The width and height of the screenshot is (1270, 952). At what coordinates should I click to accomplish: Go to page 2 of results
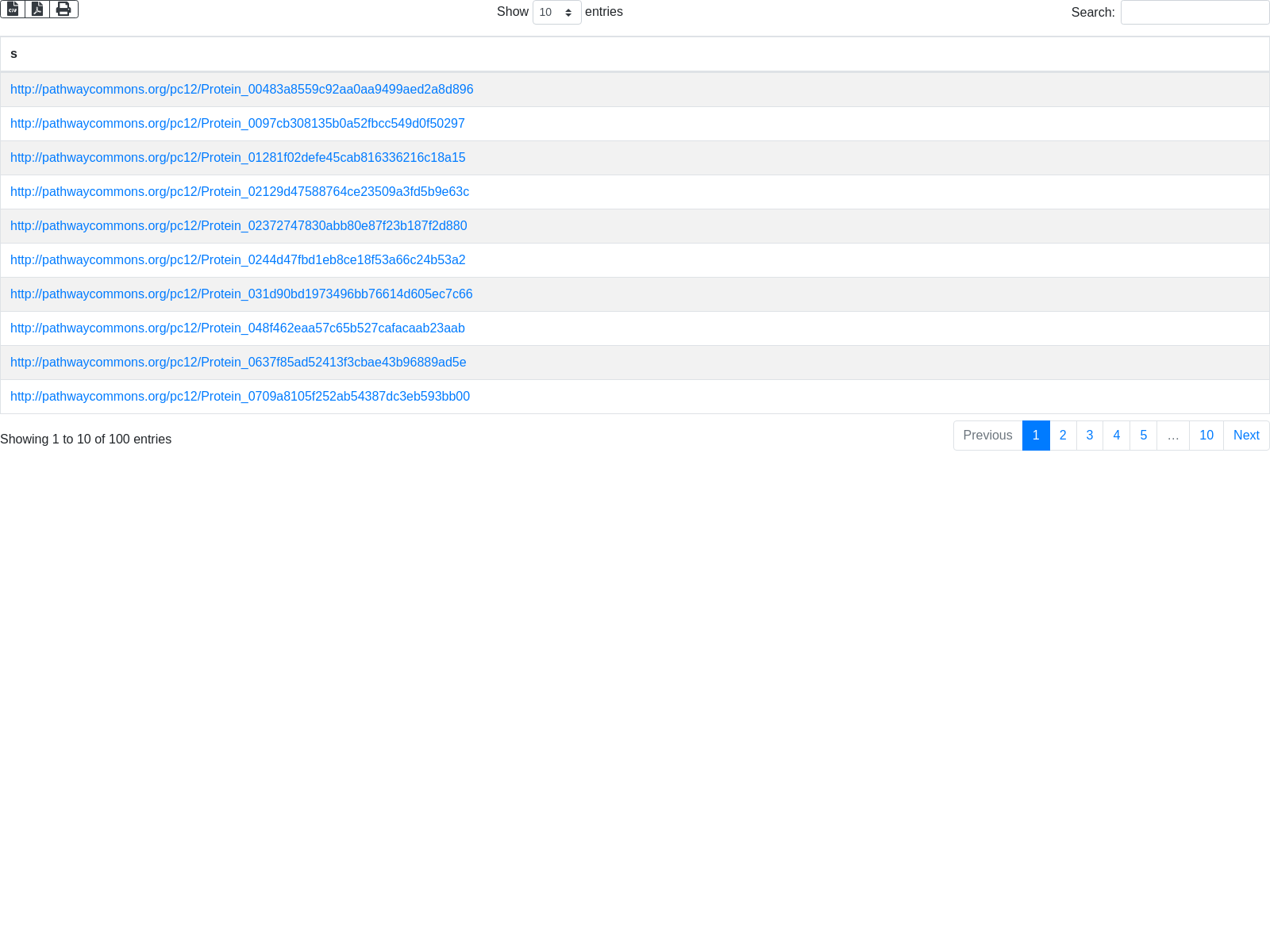tap(1063, 436)
